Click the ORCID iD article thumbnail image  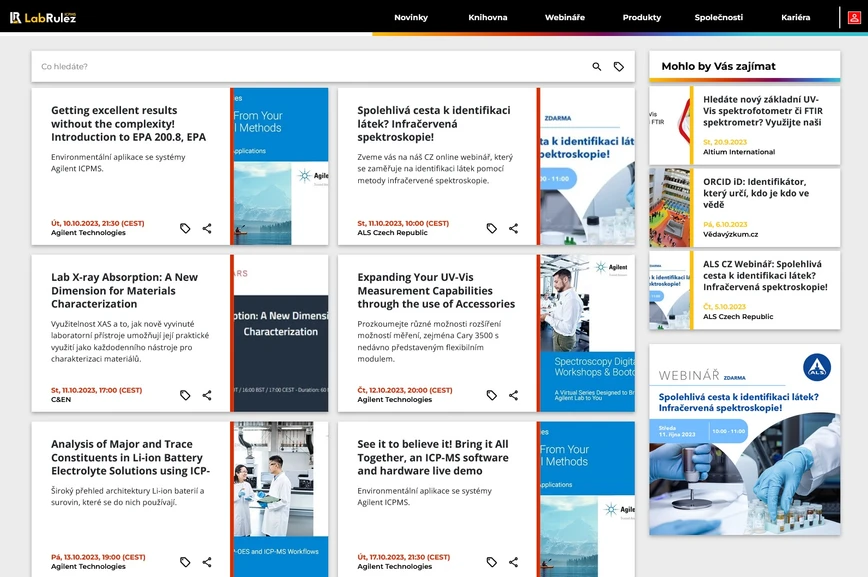[669, 208]
